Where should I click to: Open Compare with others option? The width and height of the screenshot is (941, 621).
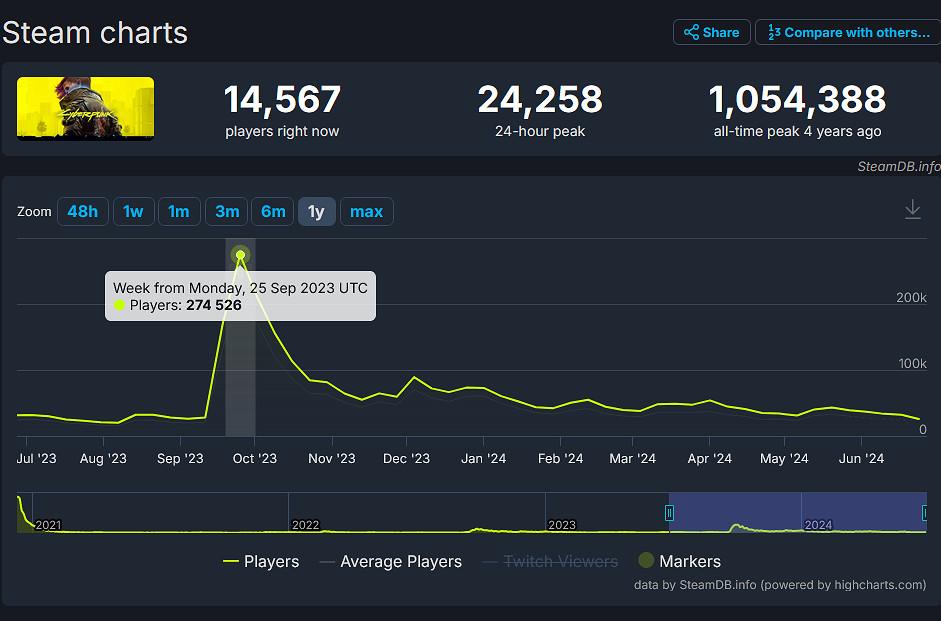pyautogui.click(x=847, y=32)
